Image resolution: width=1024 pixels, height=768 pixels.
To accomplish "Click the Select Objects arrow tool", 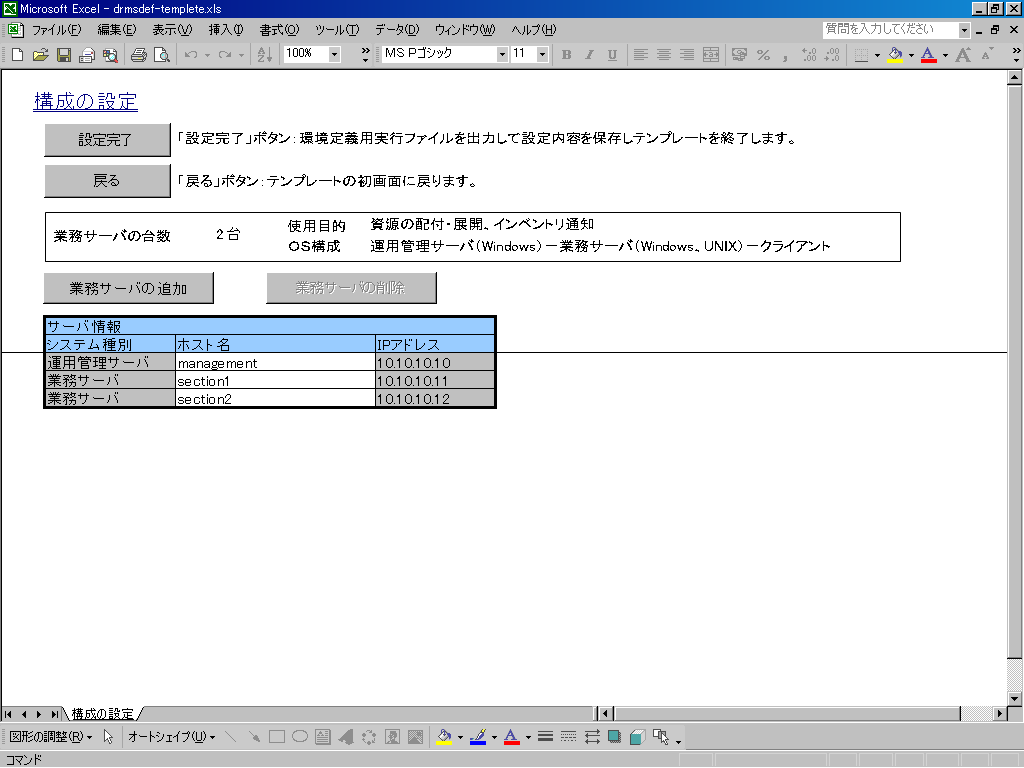I will pyautogui.click(x=109, y=737).
